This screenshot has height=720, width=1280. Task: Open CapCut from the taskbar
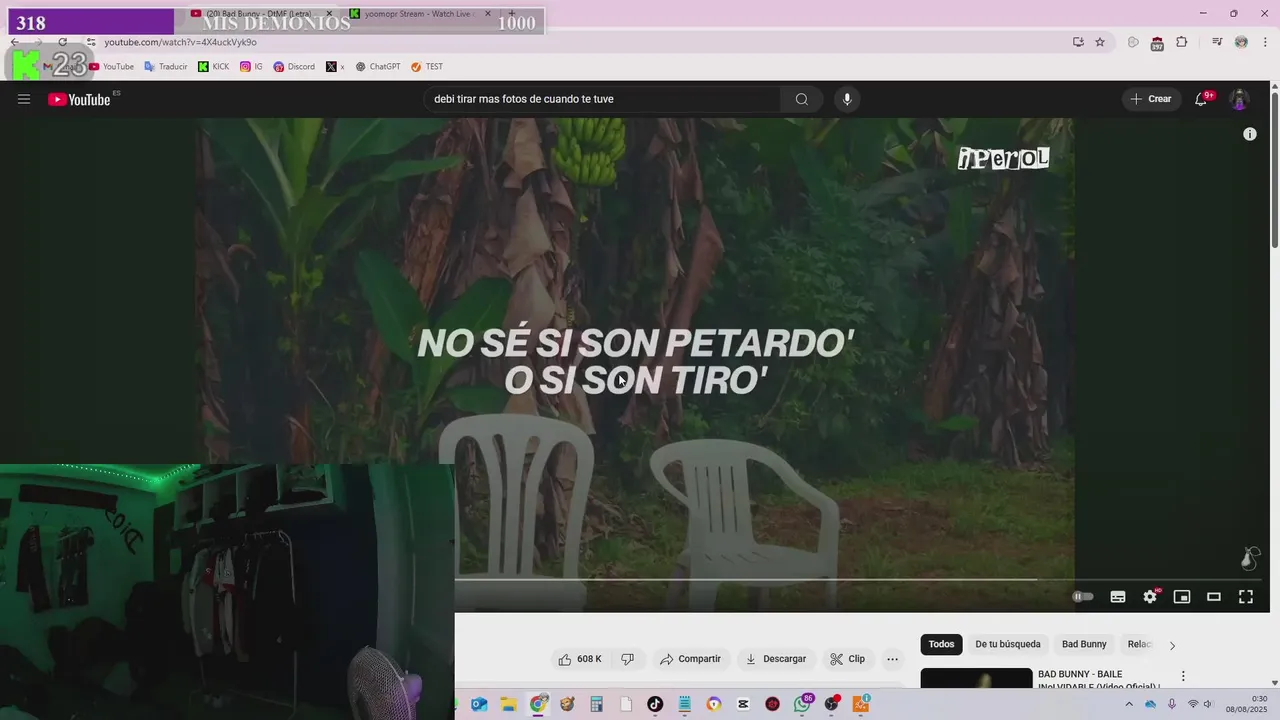[x=743, y=704]
